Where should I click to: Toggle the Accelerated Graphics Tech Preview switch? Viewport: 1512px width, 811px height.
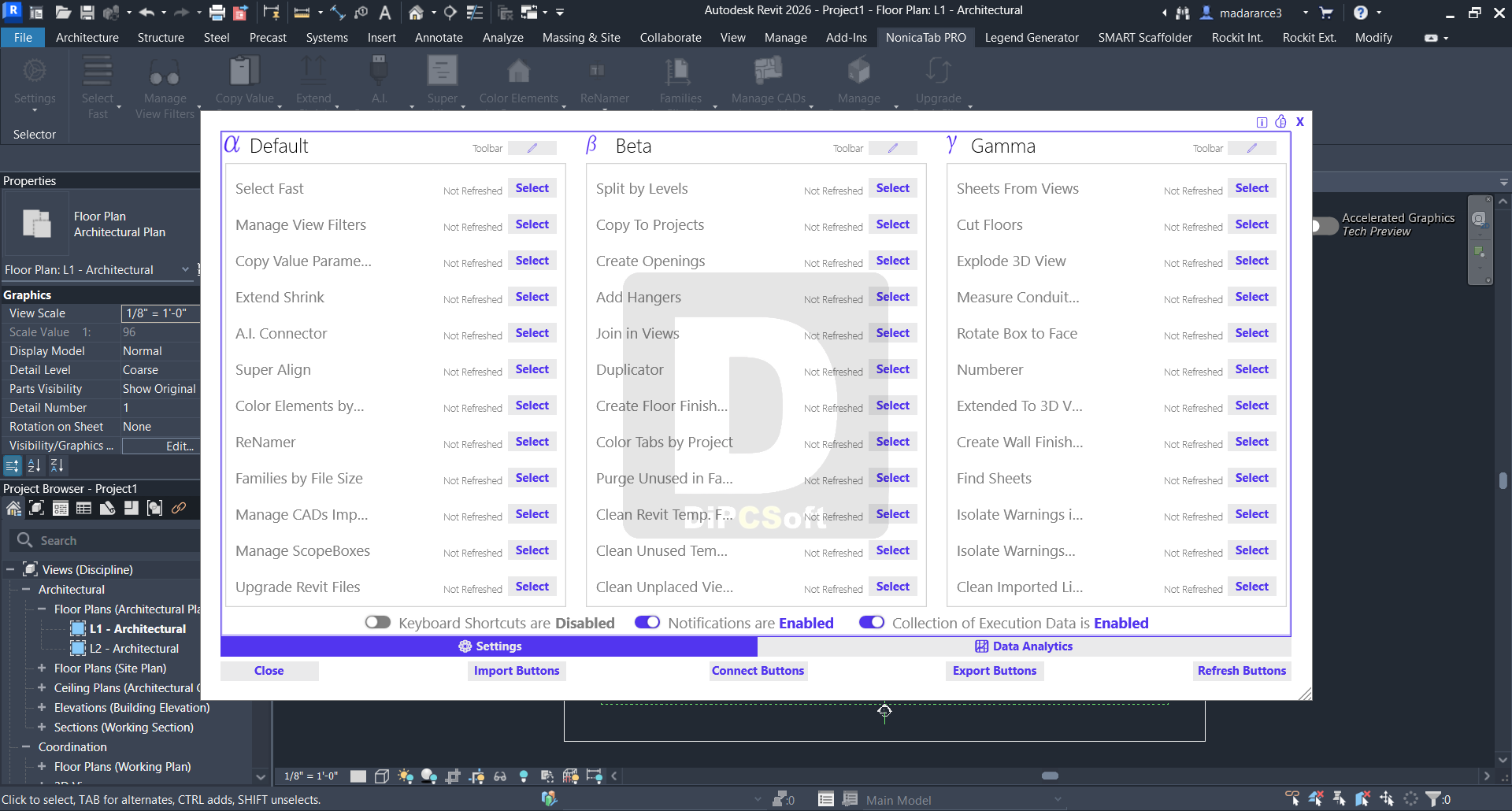[1325, 226]
